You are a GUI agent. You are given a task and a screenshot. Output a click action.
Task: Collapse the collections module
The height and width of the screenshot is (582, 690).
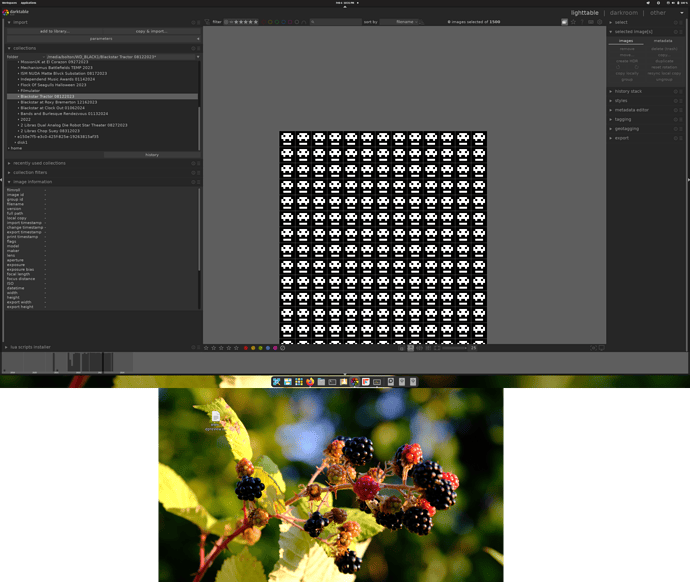coord(9,48)
